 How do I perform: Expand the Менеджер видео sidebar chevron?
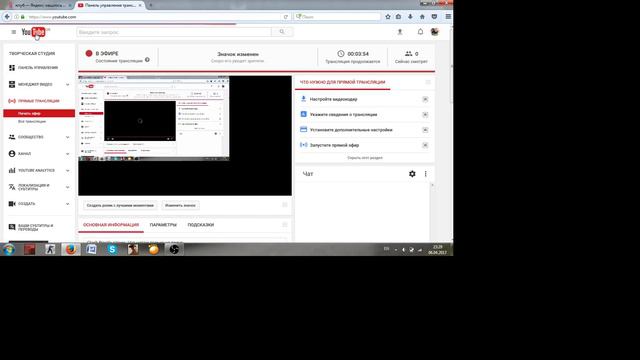67,84
